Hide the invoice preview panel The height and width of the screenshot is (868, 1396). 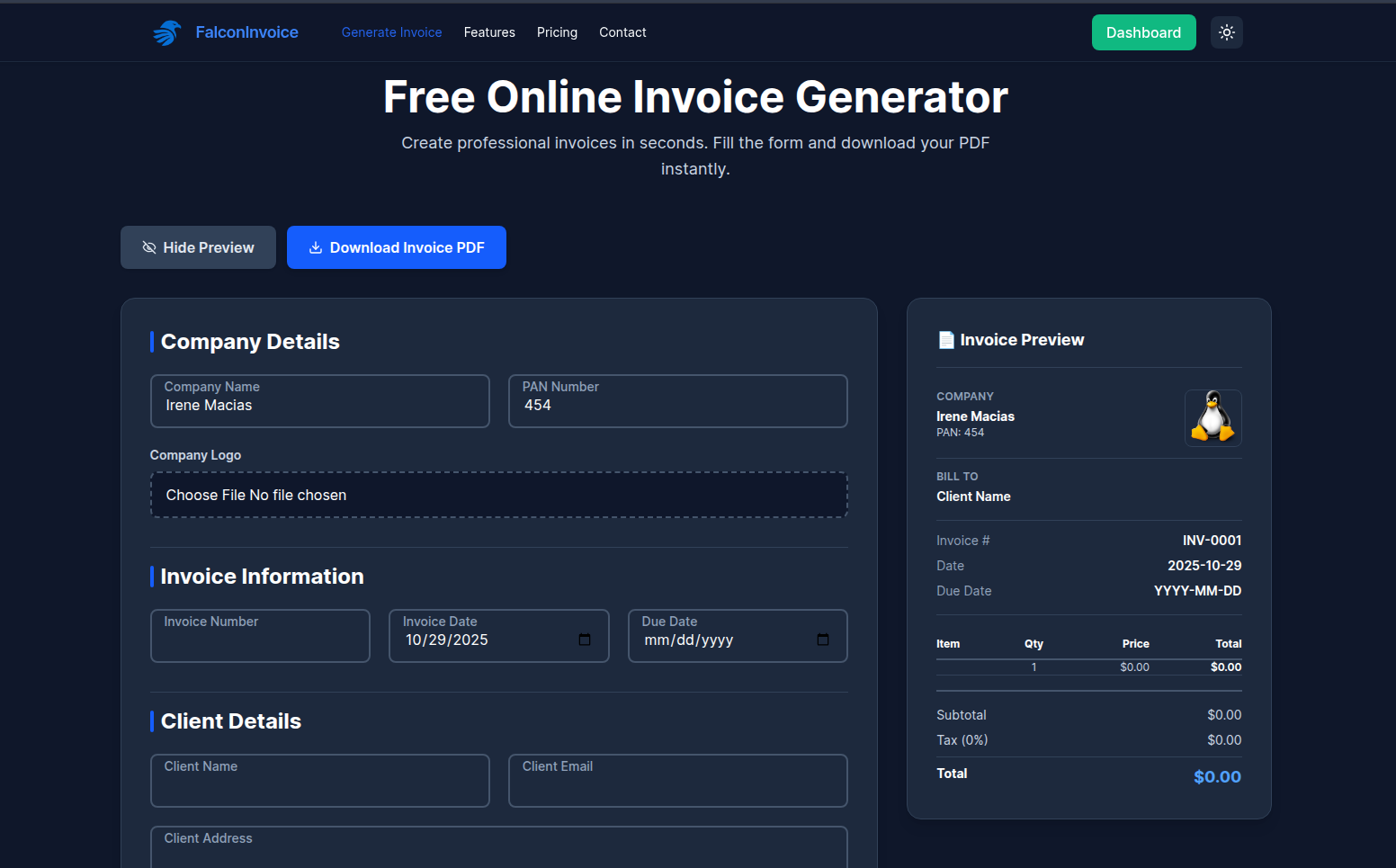[198, 247]
